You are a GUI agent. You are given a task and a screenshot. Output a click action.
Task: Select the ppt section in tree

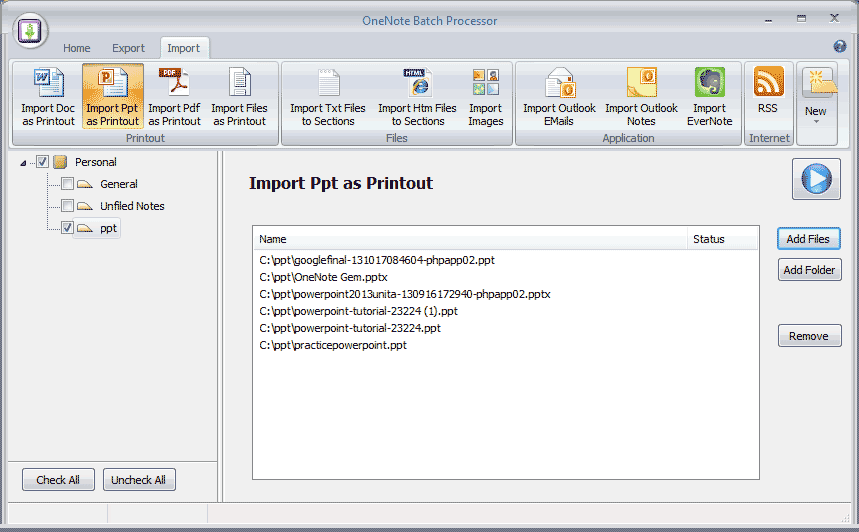point(108,228)
